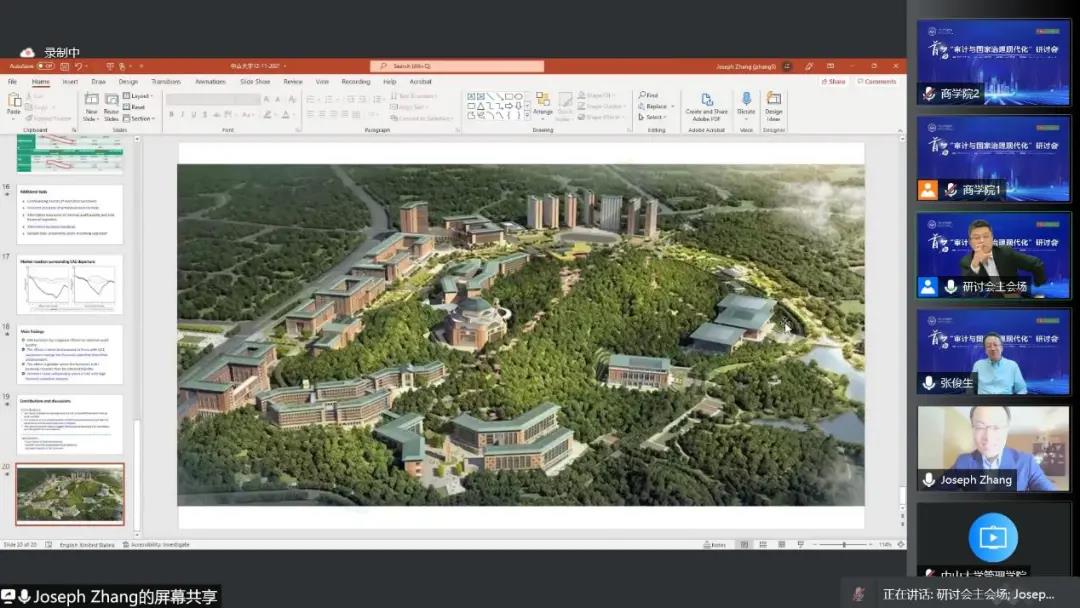This screenshot has width=1080, height=608.
Task: Expand the Section dropdown
Action: click(x=141, y=118)
